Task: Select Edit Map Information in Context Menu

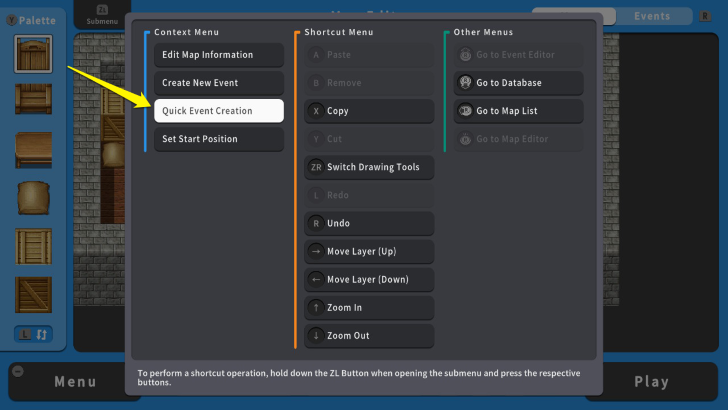Action: [219, 55]
